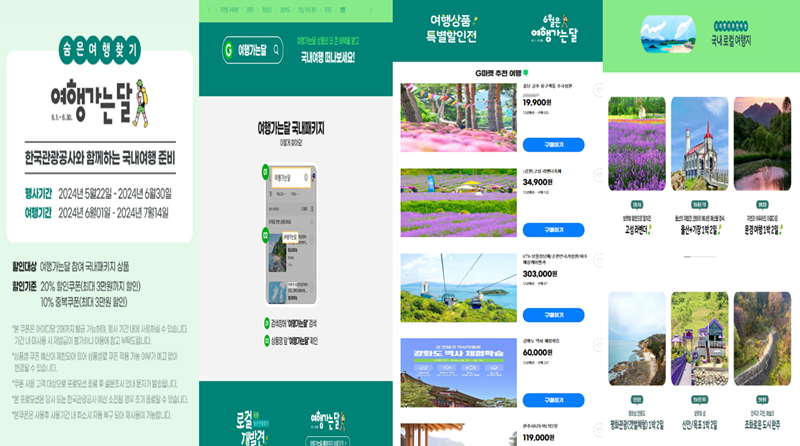Click the 고성 라벤더 title text
This screenshot has width=800, height=446.
point(637,230)
